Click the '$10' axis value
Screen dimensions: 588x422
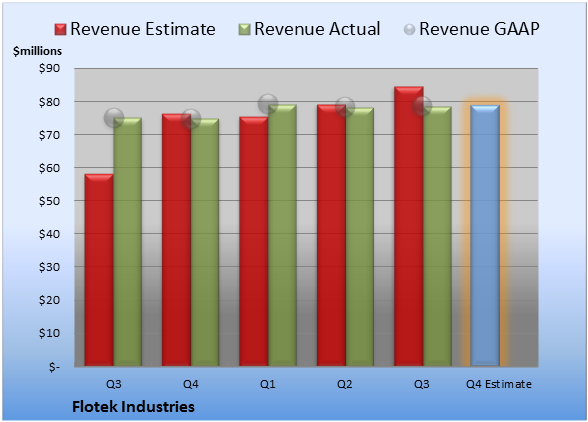49,333
